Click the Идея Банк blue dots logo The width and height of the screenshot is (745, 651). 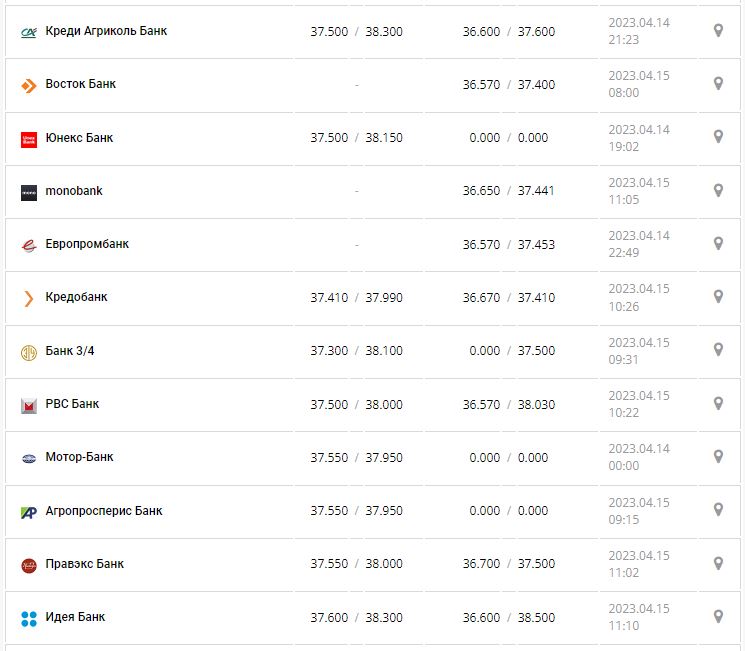(28, 618)
